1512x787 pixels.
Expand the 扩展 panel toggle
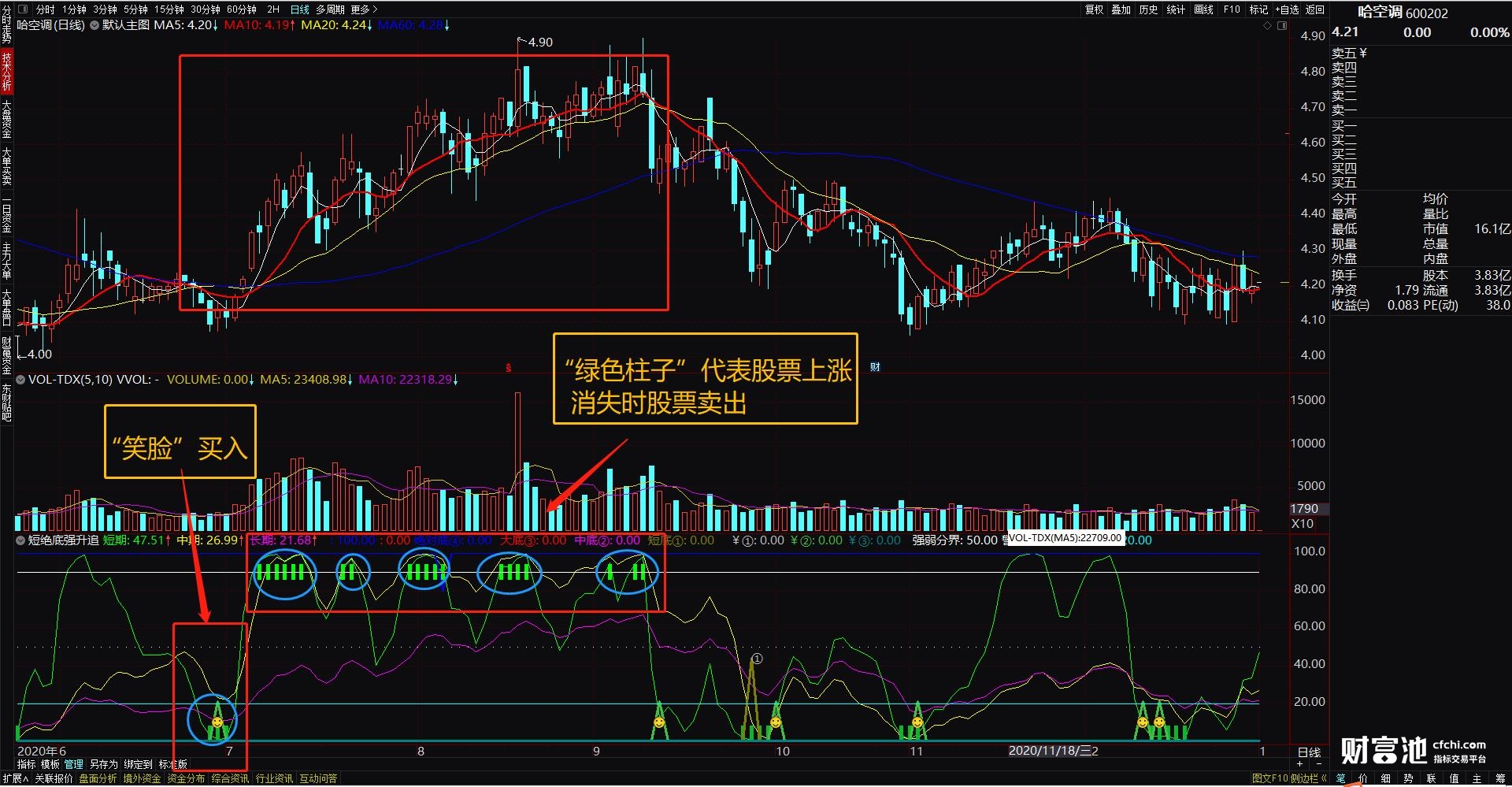pos(15,778)
